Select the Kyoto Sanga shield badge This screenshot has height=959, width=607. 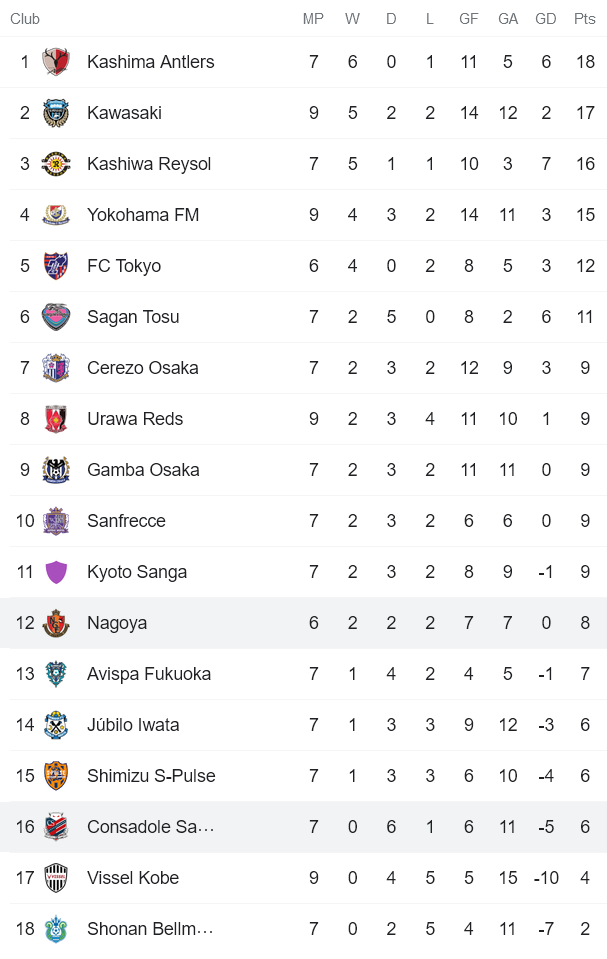[57, 571]
